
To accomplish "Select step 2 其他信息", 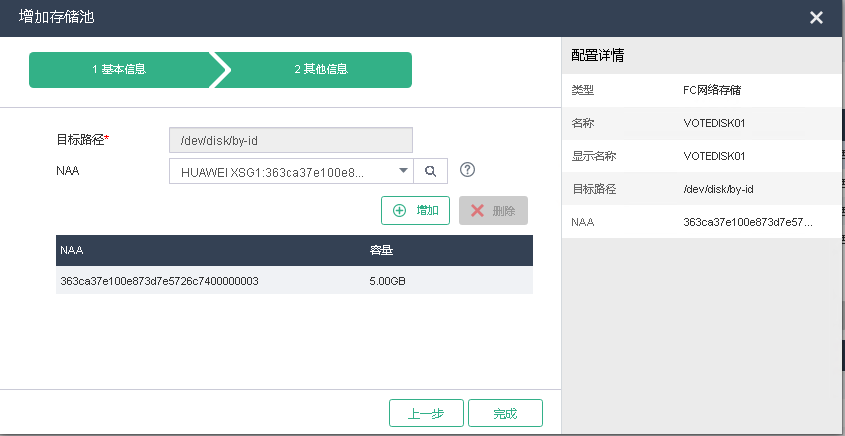I will (x=321, y=70).
